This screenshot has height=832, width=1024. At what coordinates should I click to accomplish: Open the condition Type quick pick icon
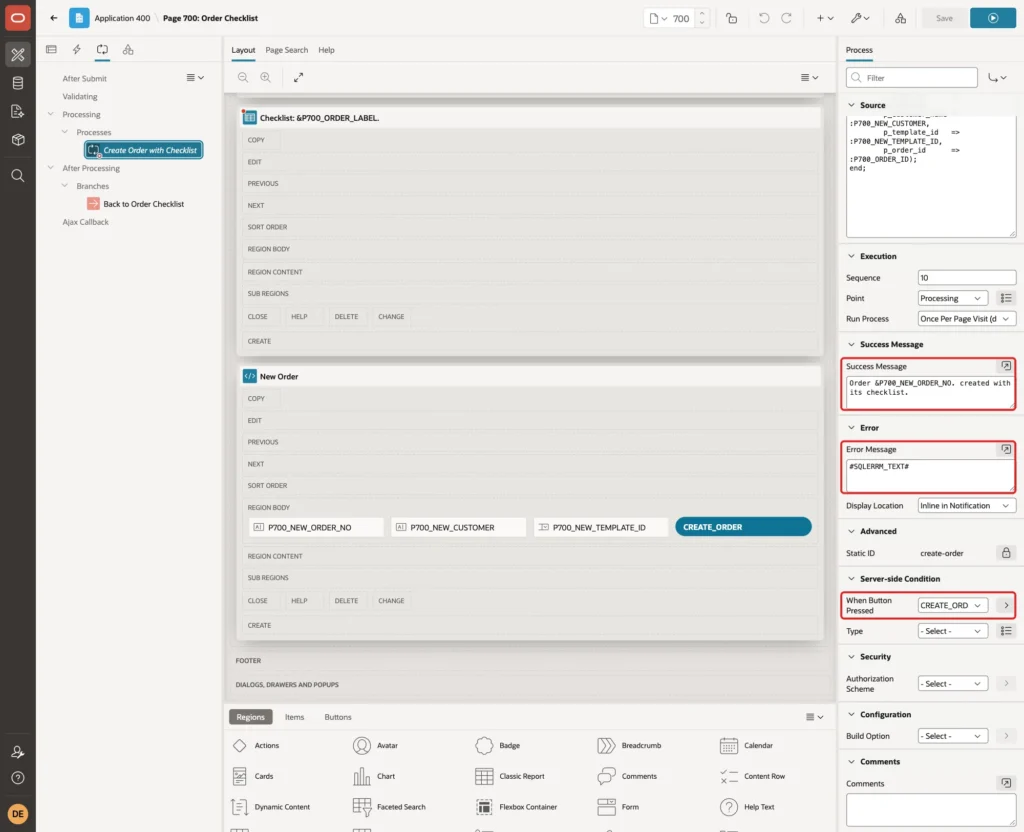pos(1006,630)
